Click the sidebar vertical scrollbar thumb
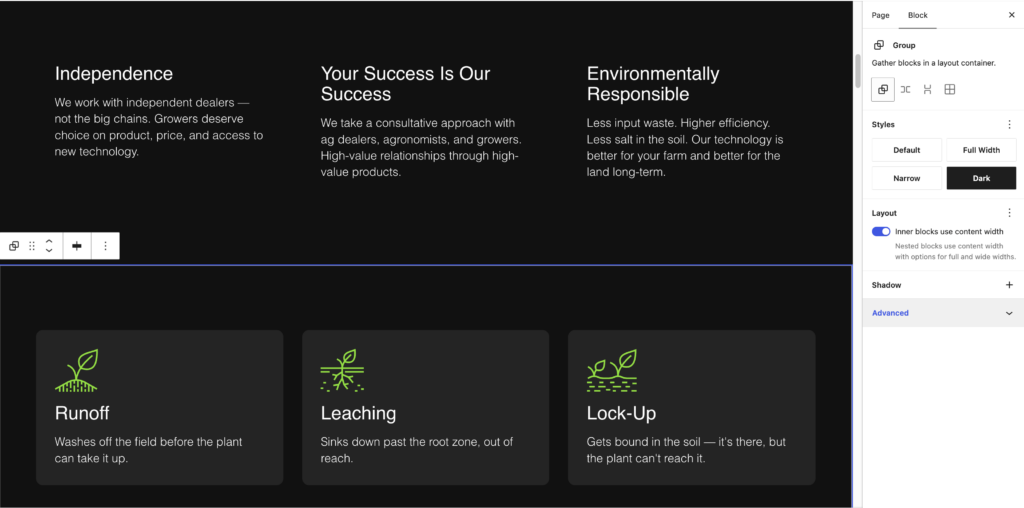 coord(858,71)
